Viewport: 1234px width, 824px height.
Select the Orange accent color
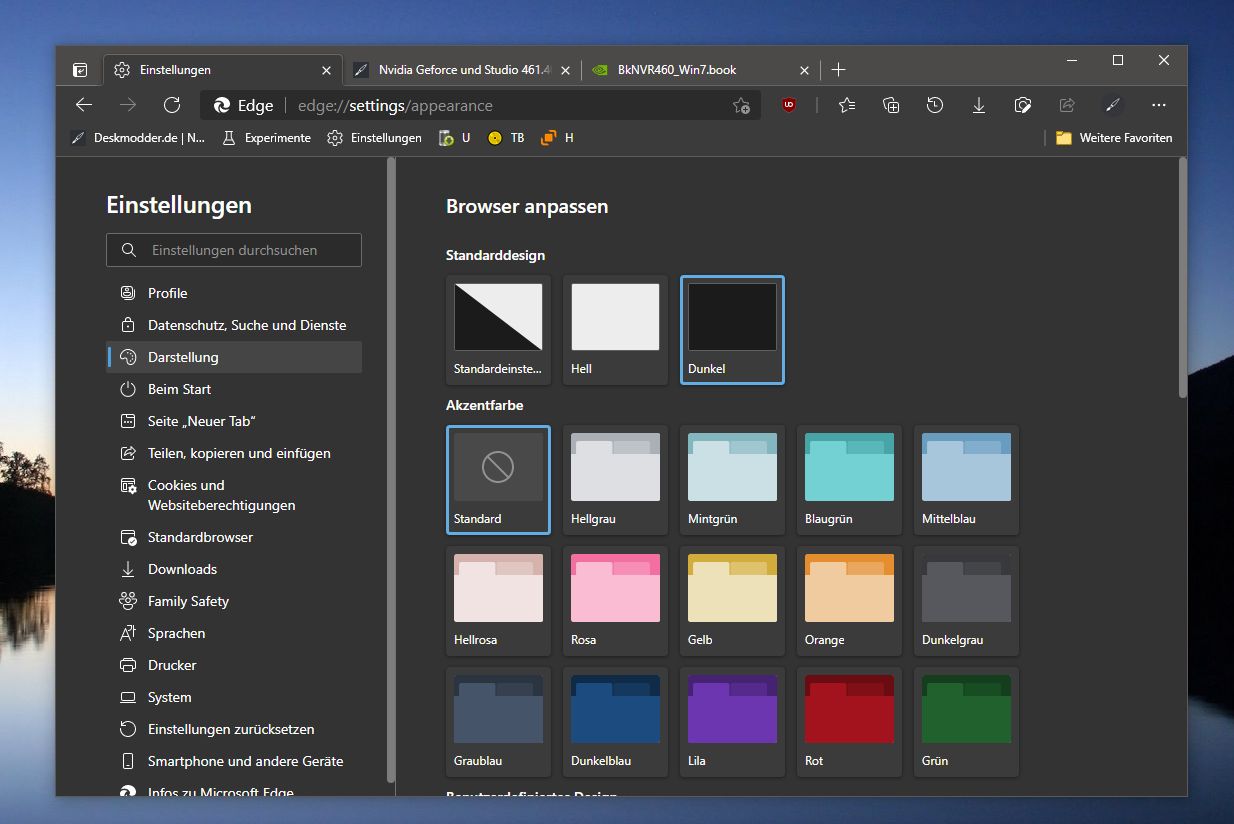(849, 601)
